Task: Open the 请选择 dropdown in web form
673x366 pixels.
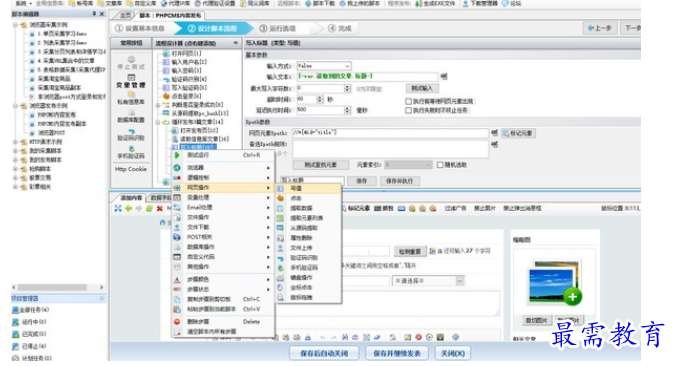Action: coord(428,281)
